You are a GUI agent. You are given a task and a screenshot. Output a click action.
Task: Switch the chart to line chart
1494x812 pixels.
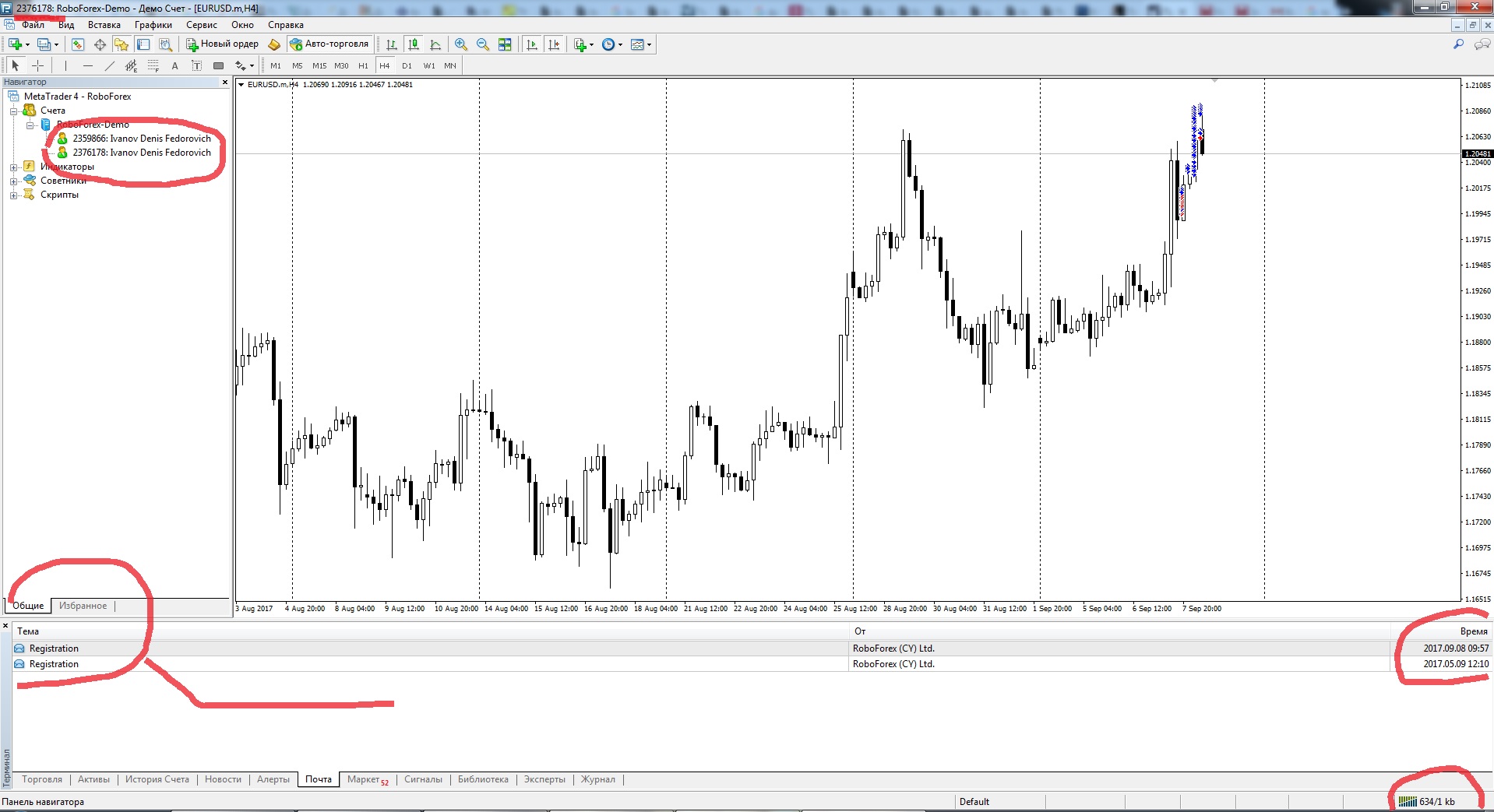(435, 44)
